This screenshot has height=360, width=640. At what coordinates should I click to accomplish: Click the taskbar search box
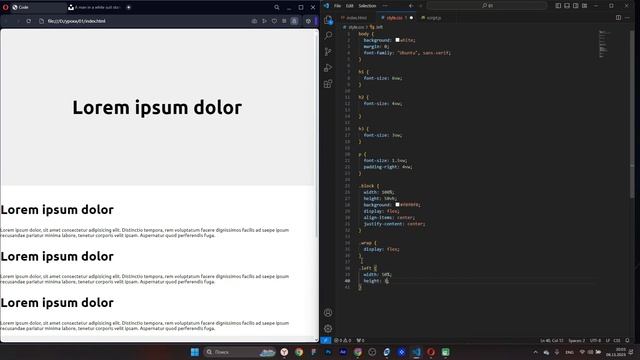pyautogui.click(x=240, y=352)
